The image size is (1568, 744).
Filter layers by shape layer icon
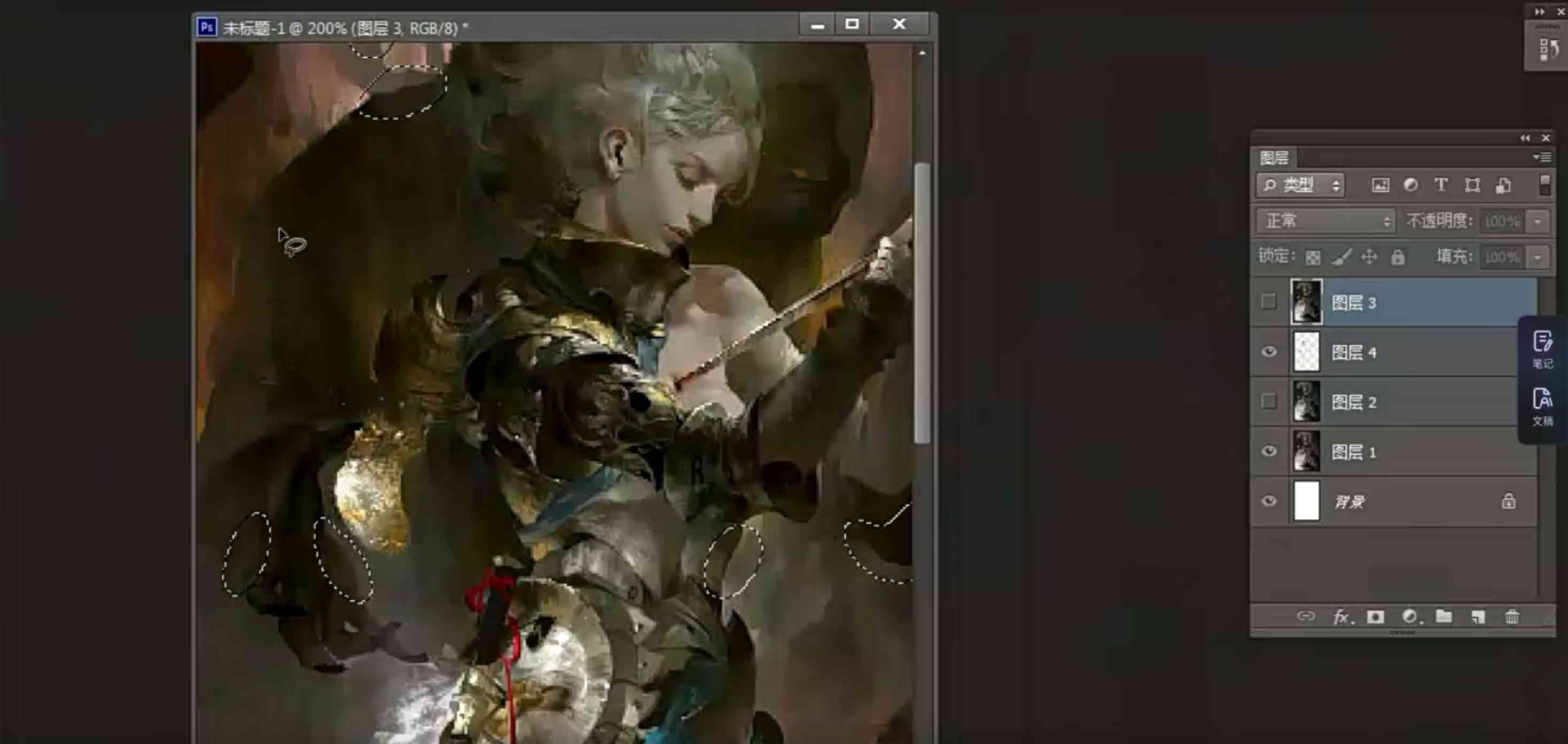point(1472,185)
